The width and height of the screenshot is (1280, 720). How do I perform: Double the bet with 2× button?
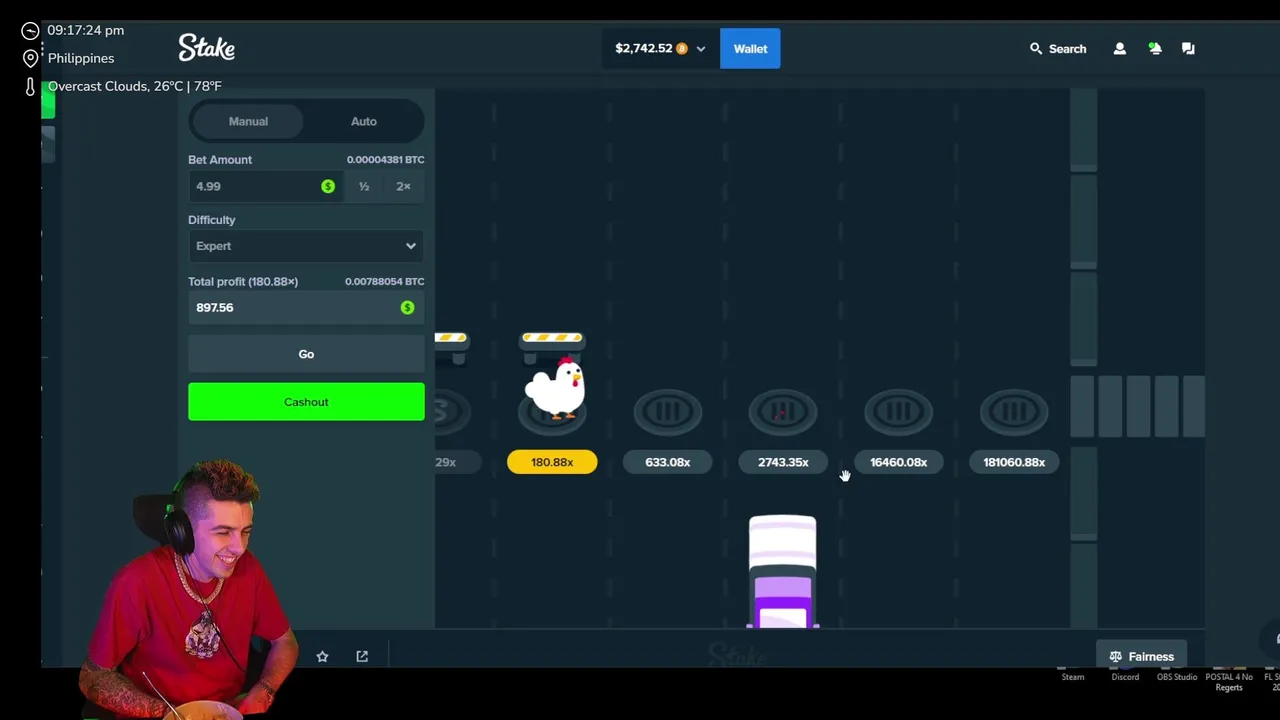point(403,186)
